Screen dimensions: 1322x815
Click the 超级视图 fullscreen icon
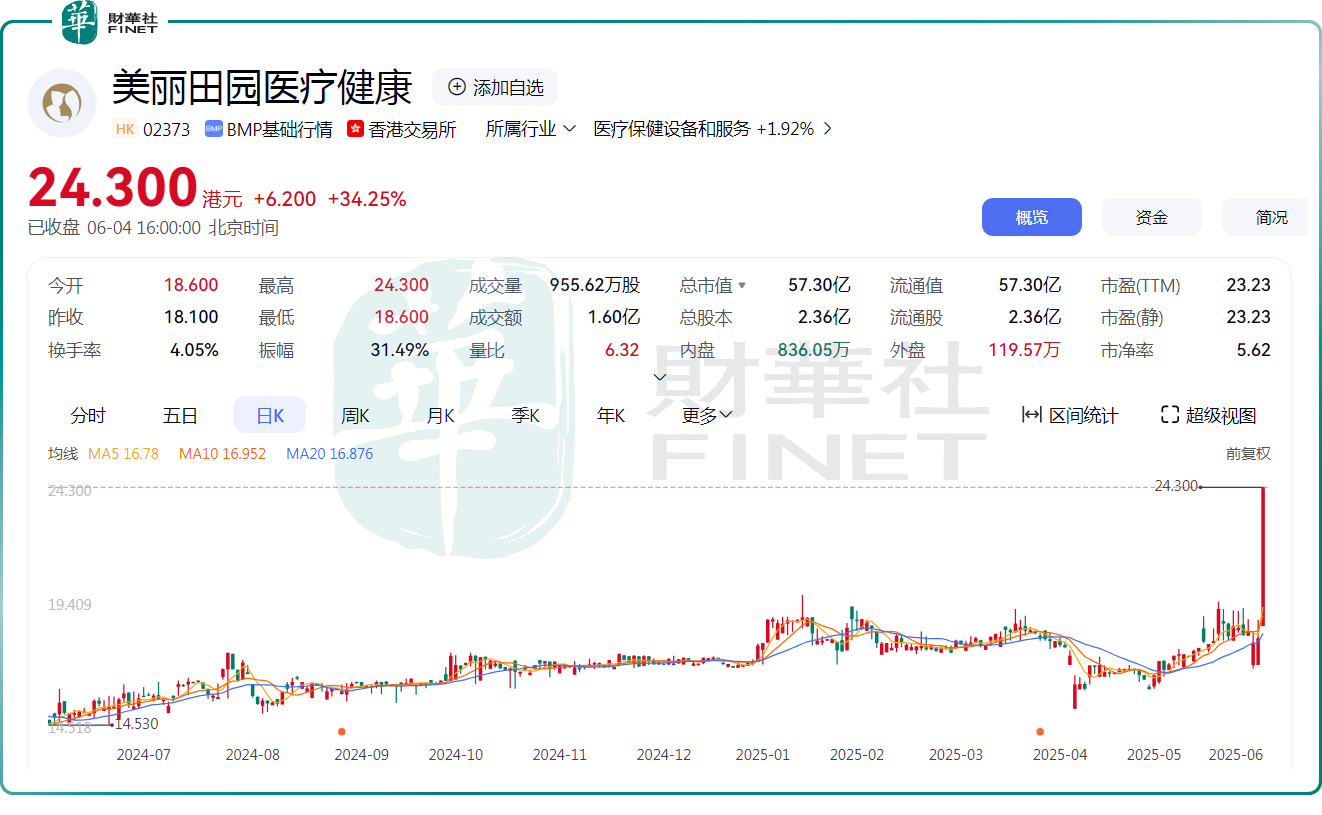tap(1170, 415)
